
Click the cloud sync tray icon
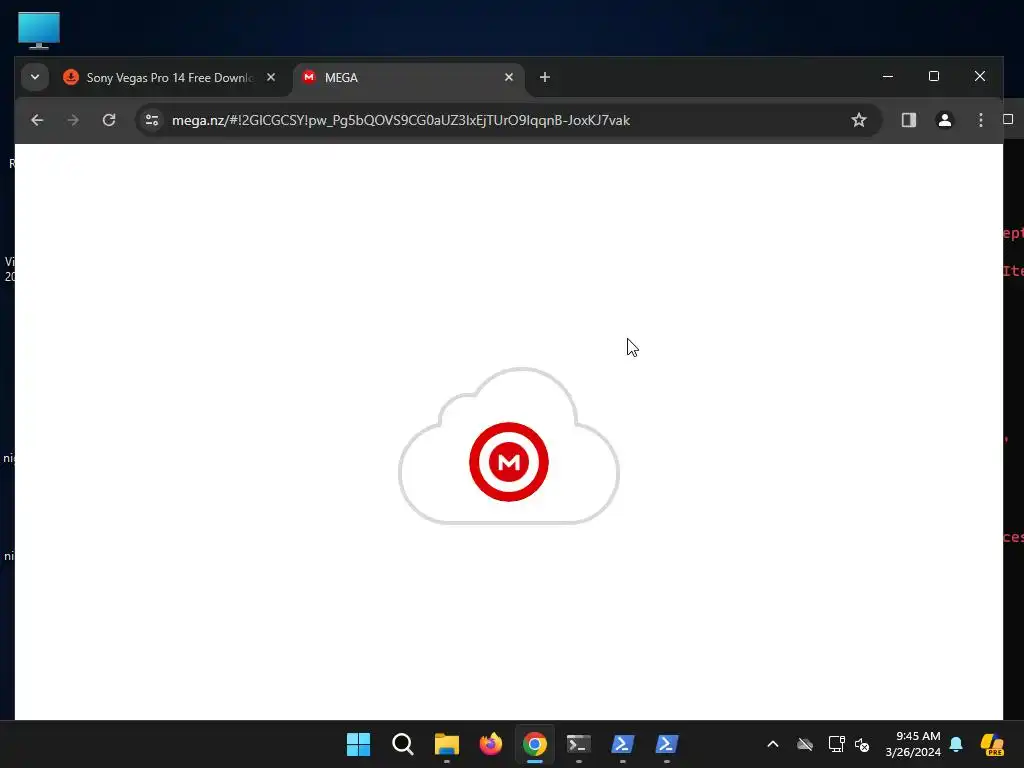pos(805,744)
